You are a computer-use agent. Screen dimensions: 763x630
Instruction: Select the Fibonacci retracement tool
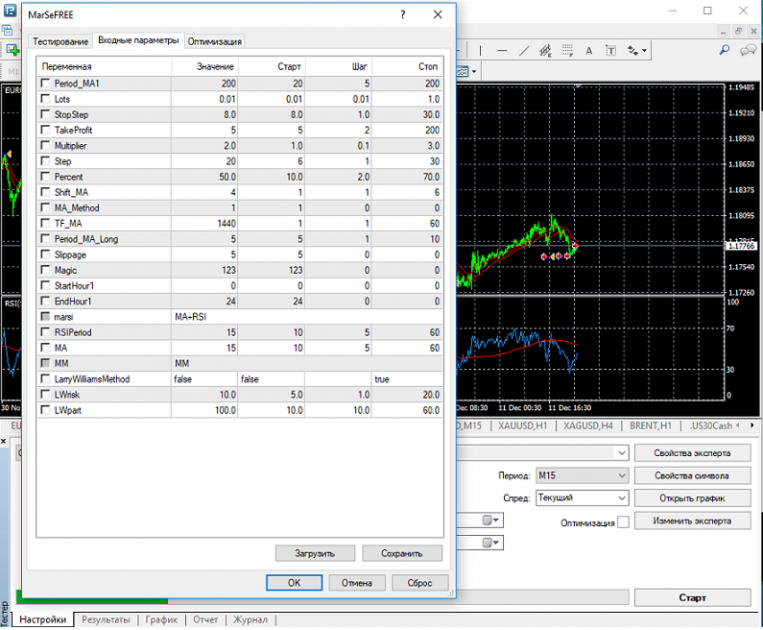(x=567, y=51)
